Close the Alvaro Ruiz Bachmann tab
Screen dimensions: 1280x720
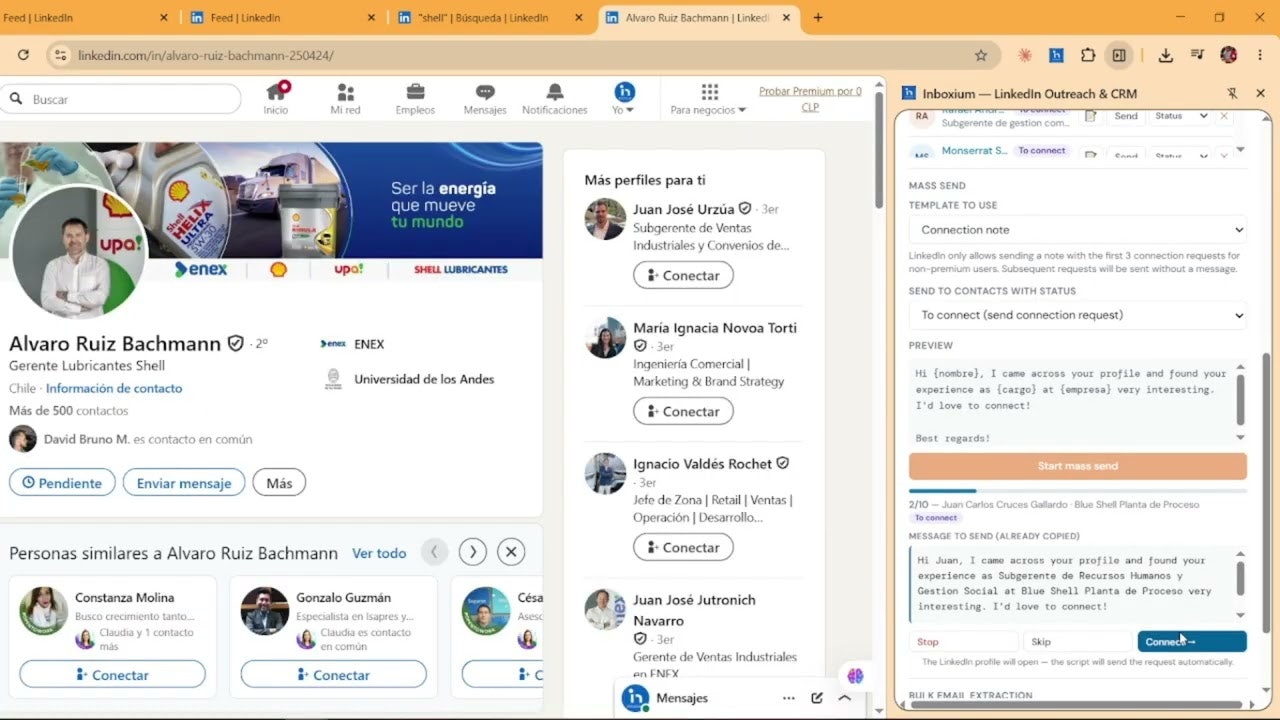(786, 17)
